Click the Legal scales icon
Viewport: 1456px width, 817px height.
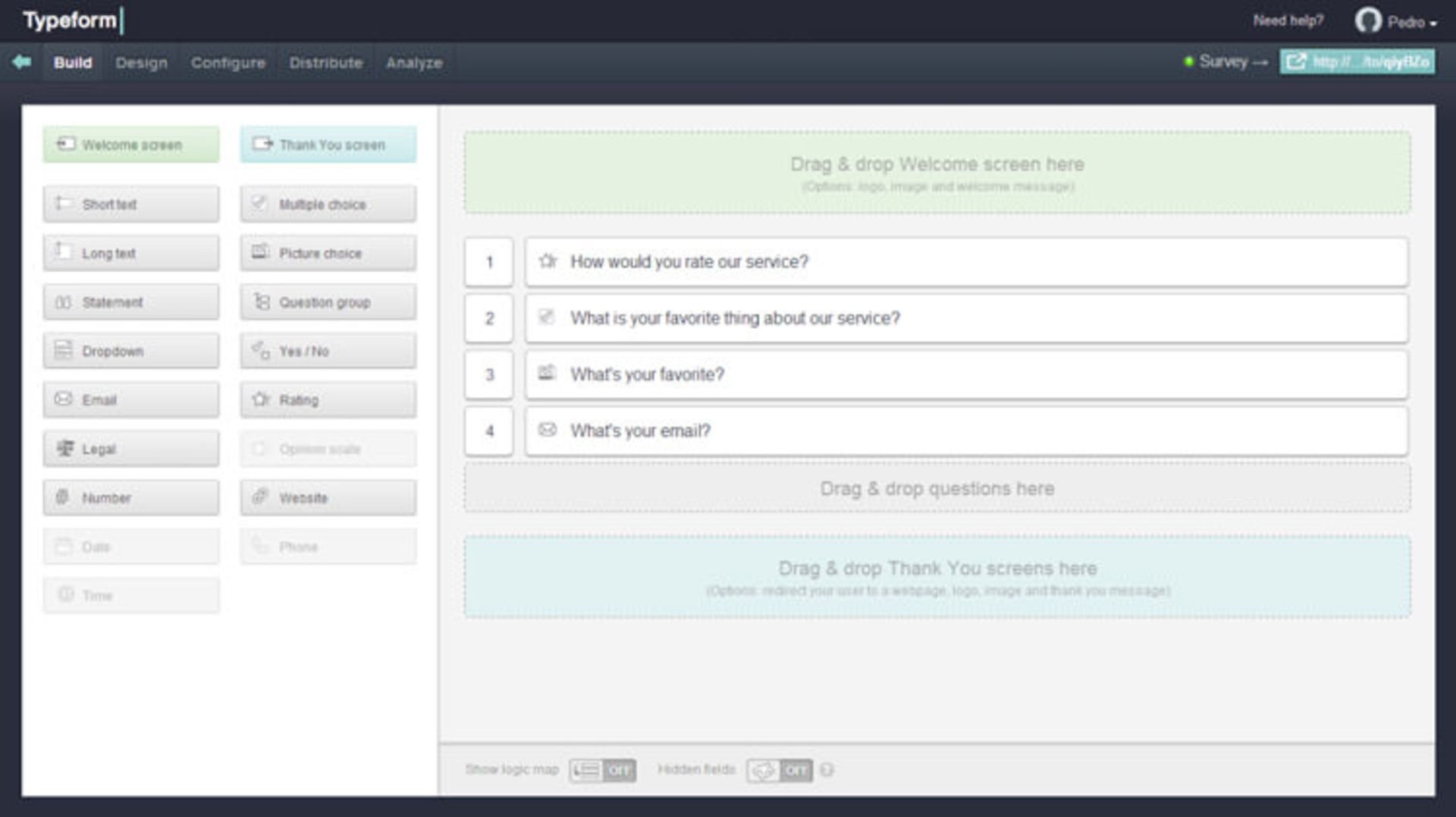click(65, 449)
